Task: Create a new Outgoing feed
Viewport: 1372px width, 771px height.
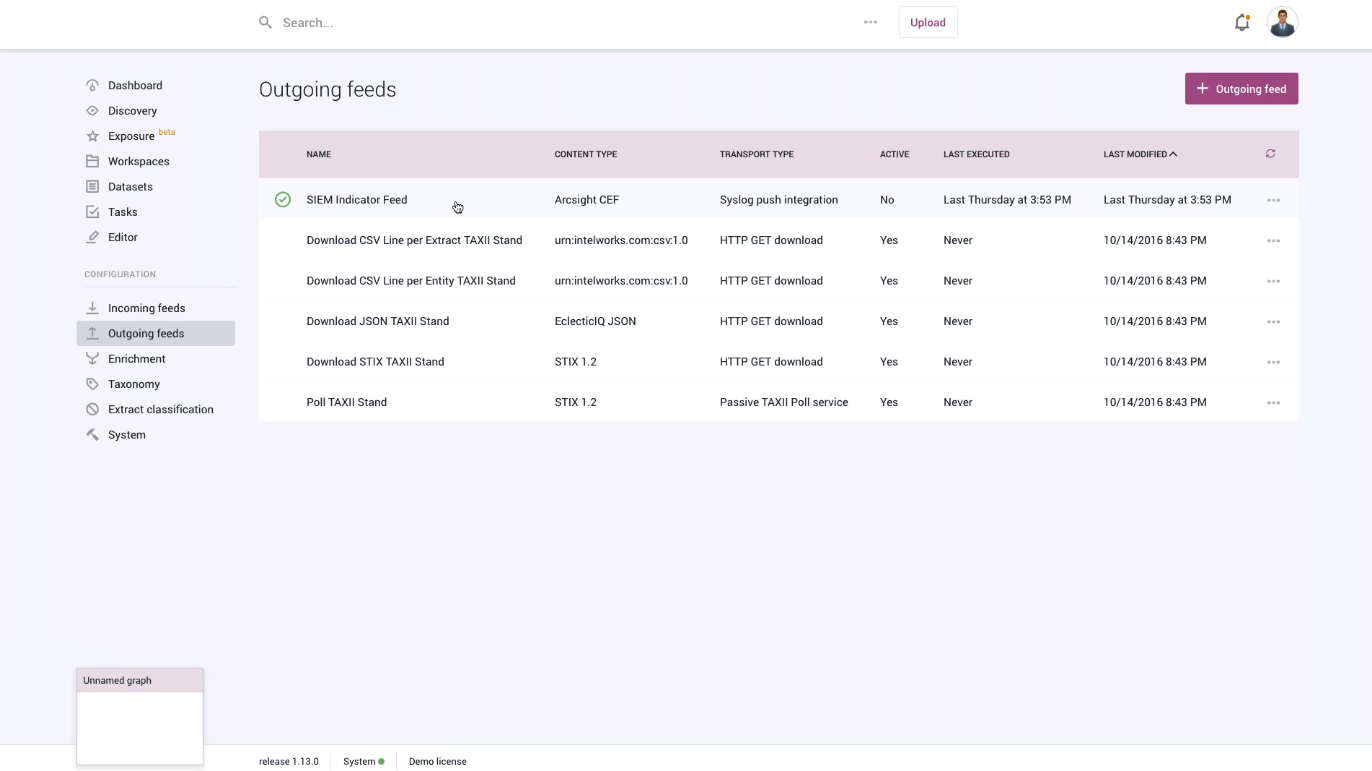Action: [1241, 89]
